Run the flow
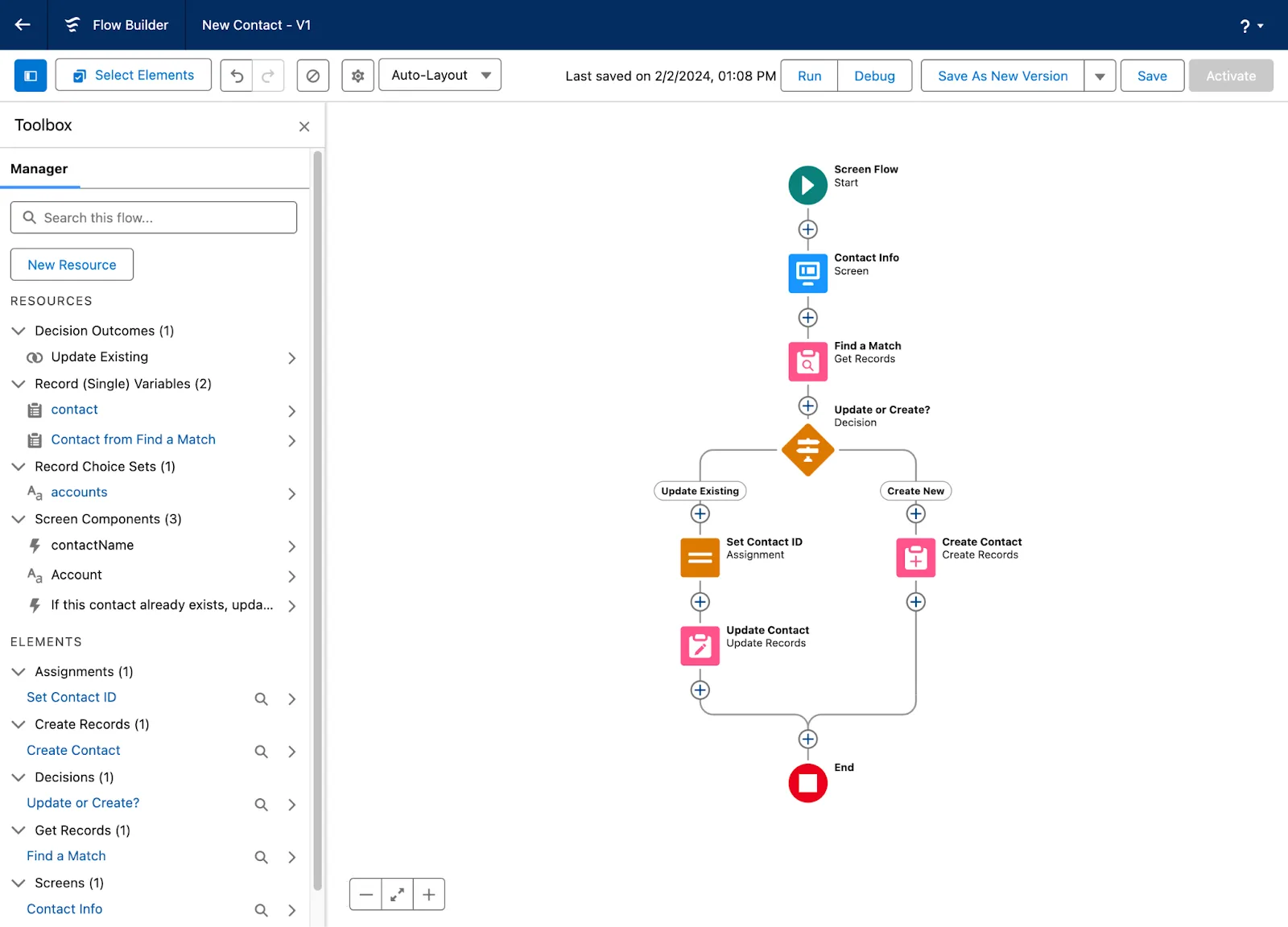1288x927 pixels. pos(808,76)
